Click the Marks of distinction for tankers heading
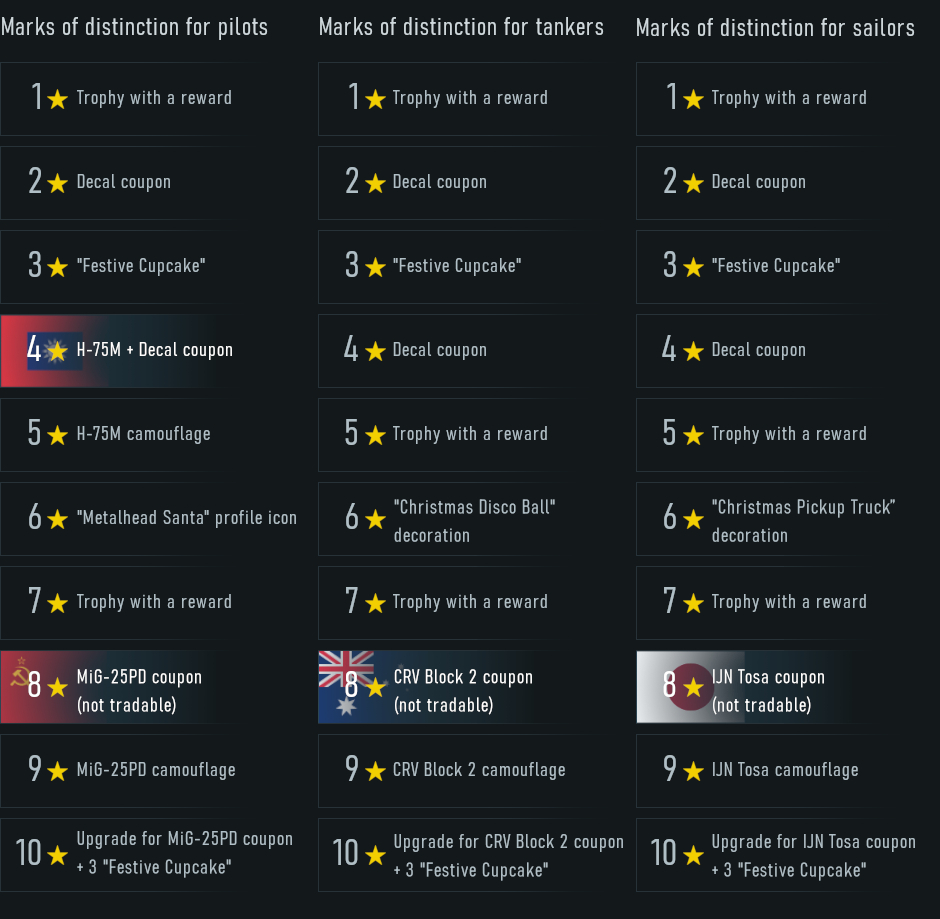Image resolution: width=940 pixels, height=919 pixels. pyautogui.click(x=461, y=28)
